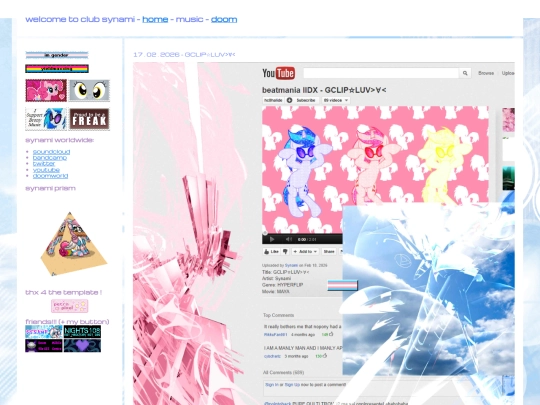Open the 'Add to' dropdown
The width and height of the screenshot is (540, 405).
click(305, 252)
